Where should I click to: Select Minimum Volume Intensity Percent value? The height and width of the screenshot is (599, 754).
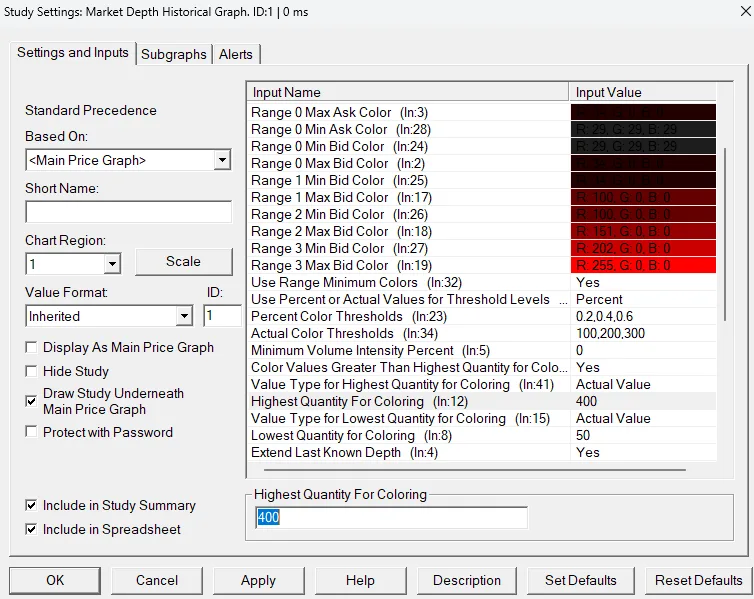coord(643,350)
